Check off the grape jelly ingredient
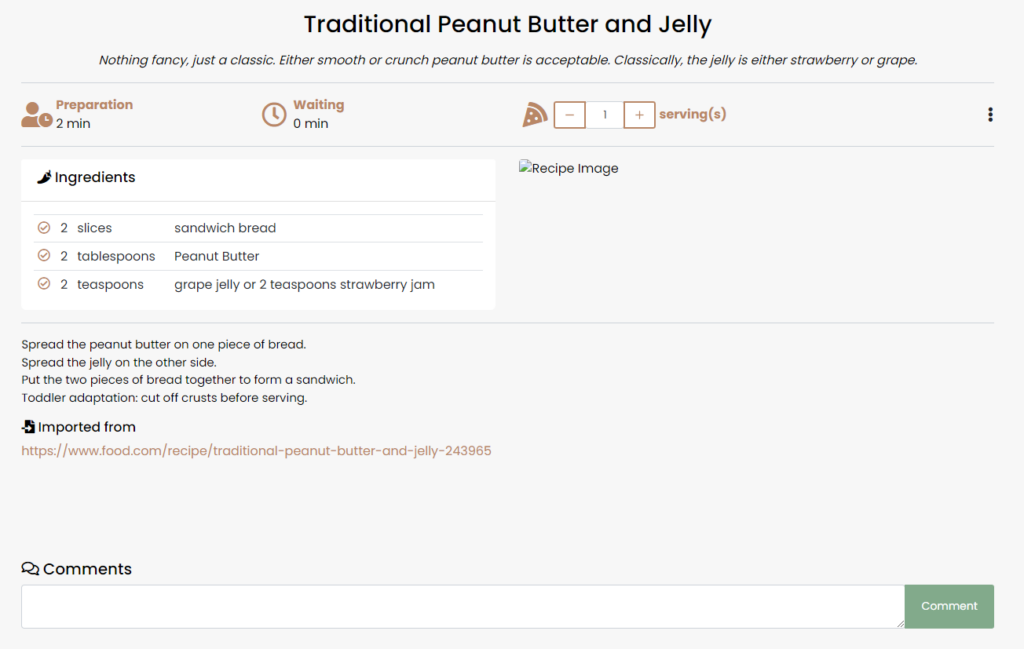Screen dimensions: 1024x649 44,284
